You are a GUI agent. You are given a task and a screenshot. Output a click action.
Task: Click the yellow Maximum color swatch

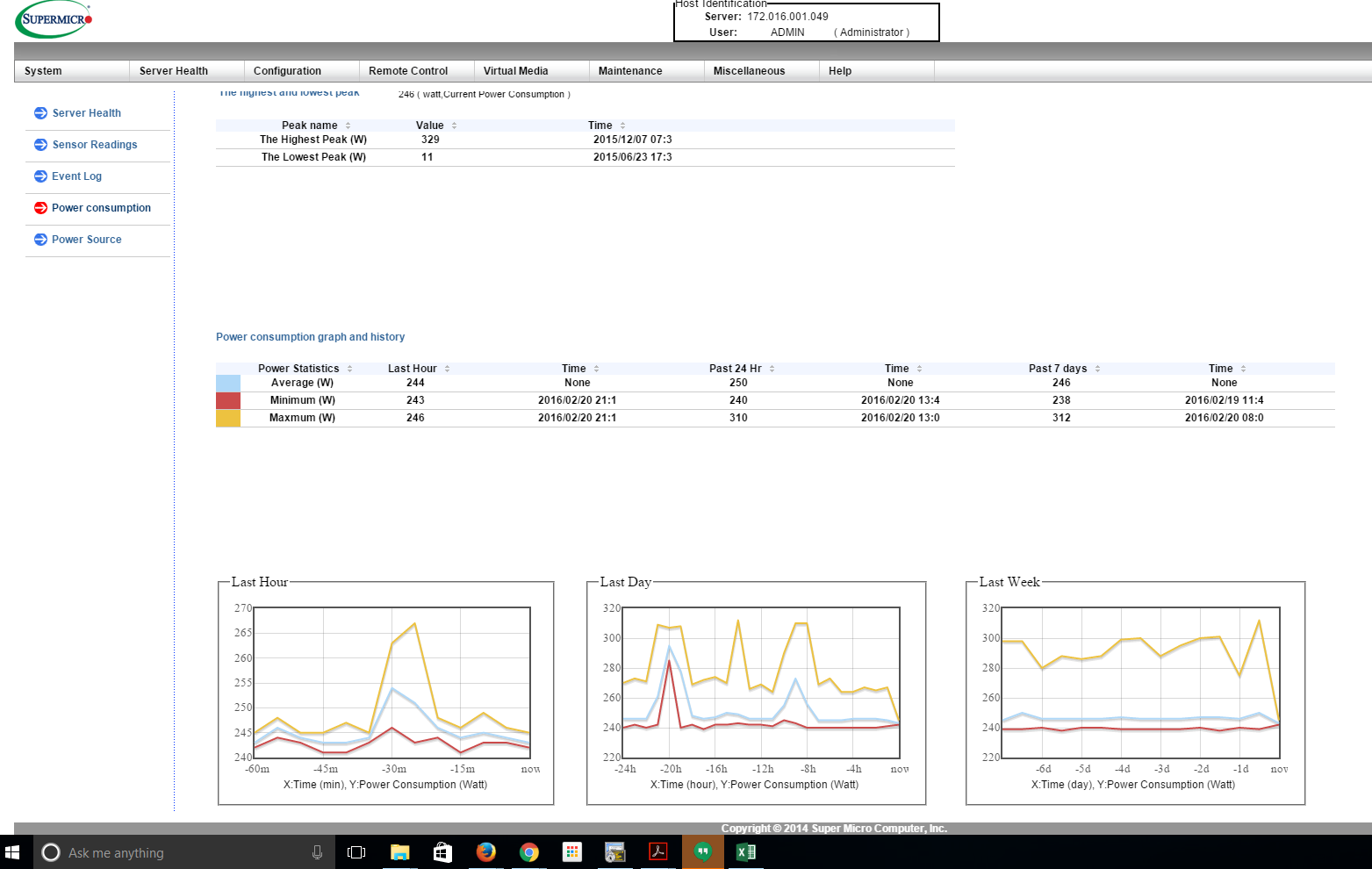[228, 418]
